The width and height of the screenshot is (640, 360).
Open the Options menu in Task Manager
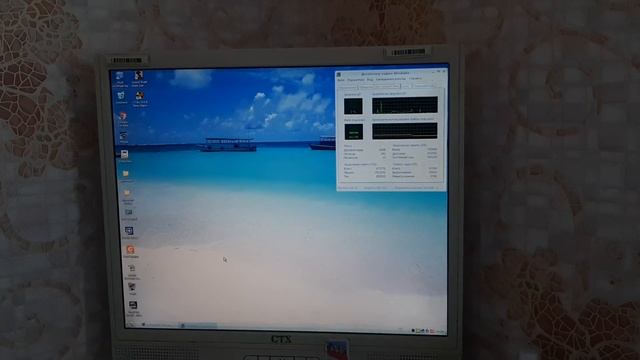point(356,80)
